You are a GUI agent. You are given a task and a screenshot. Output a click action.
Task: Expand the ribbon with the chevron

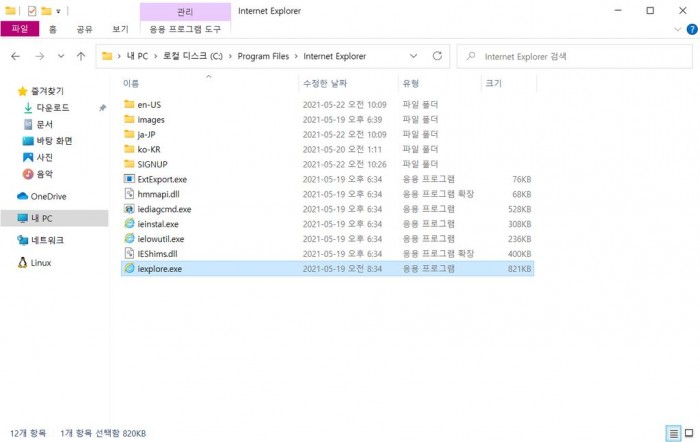[x=677, y=29]
